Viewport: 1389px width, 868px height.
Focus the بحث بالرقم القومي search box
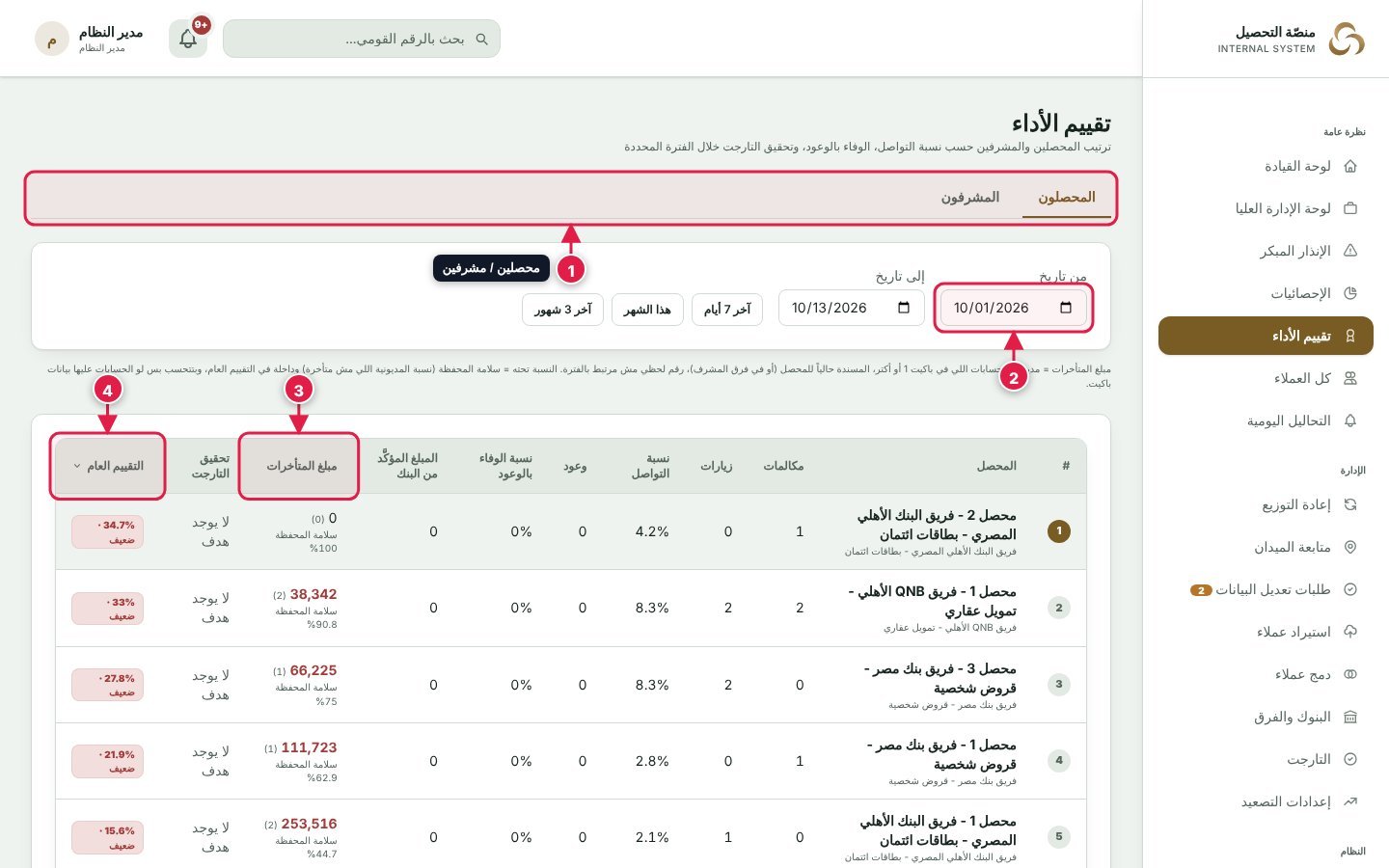362,39
